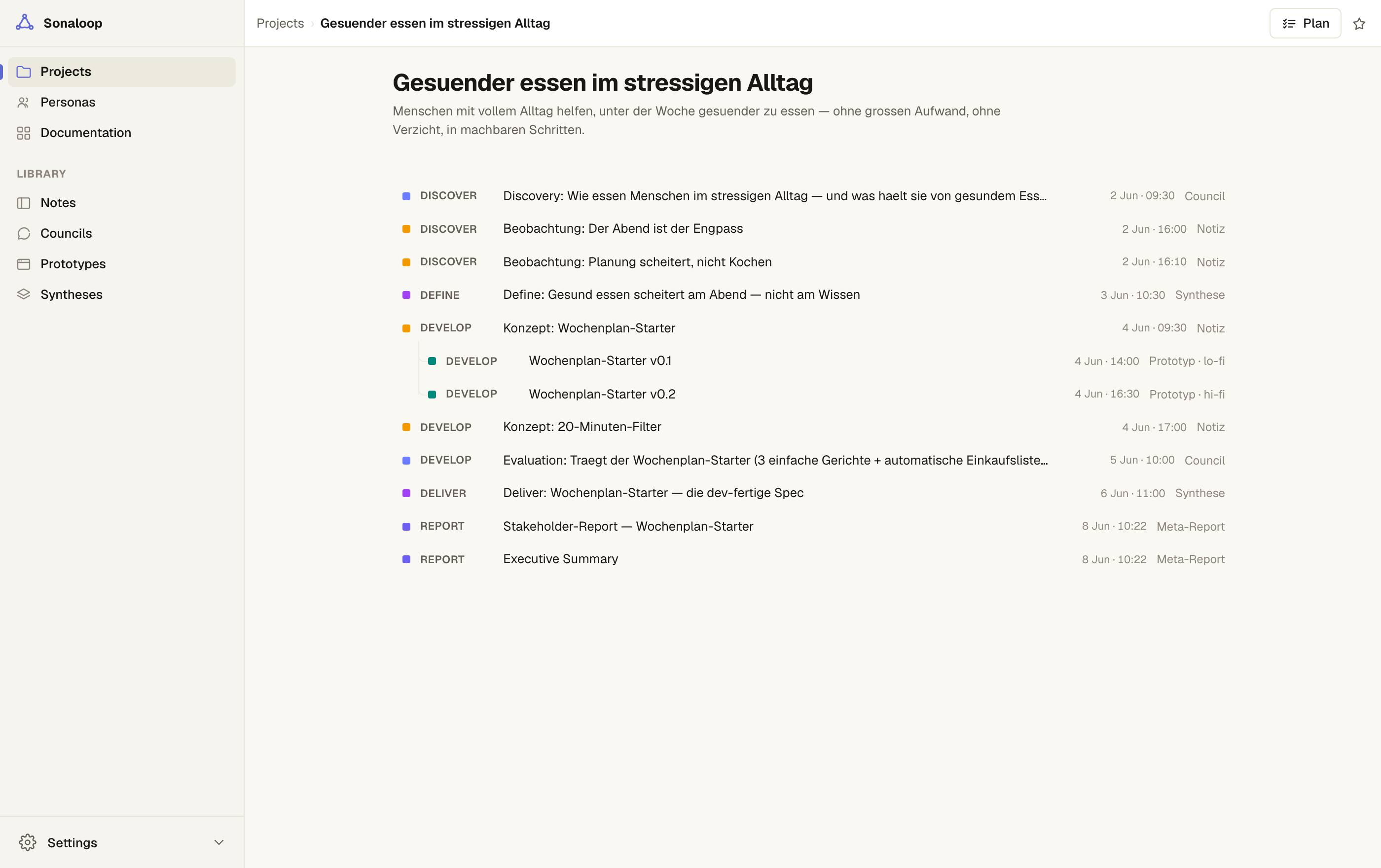
Task: Click 'Prototyp · lo-fi' type label
Action: point(1187,361)
